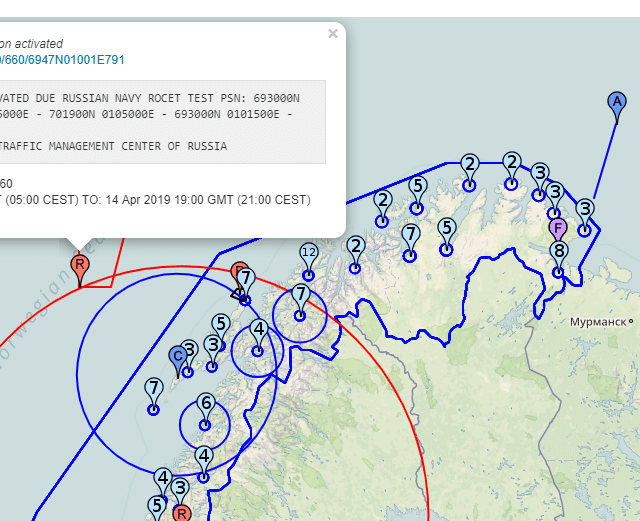Select red R marker under the popup tip
The width and height of the screenshot is (640, 521).
point(80,266)
